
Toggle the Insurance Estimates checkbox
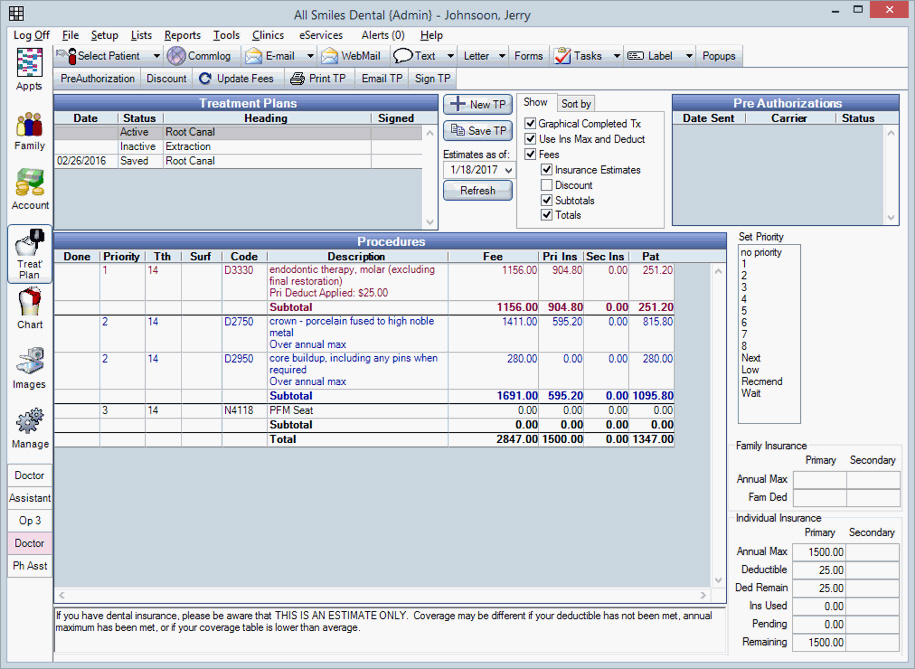click(547, 170)
